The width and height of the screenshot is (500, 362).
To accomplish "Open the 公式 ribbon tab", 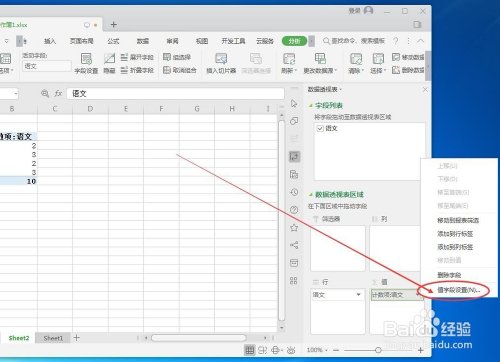I will (113, 41).
